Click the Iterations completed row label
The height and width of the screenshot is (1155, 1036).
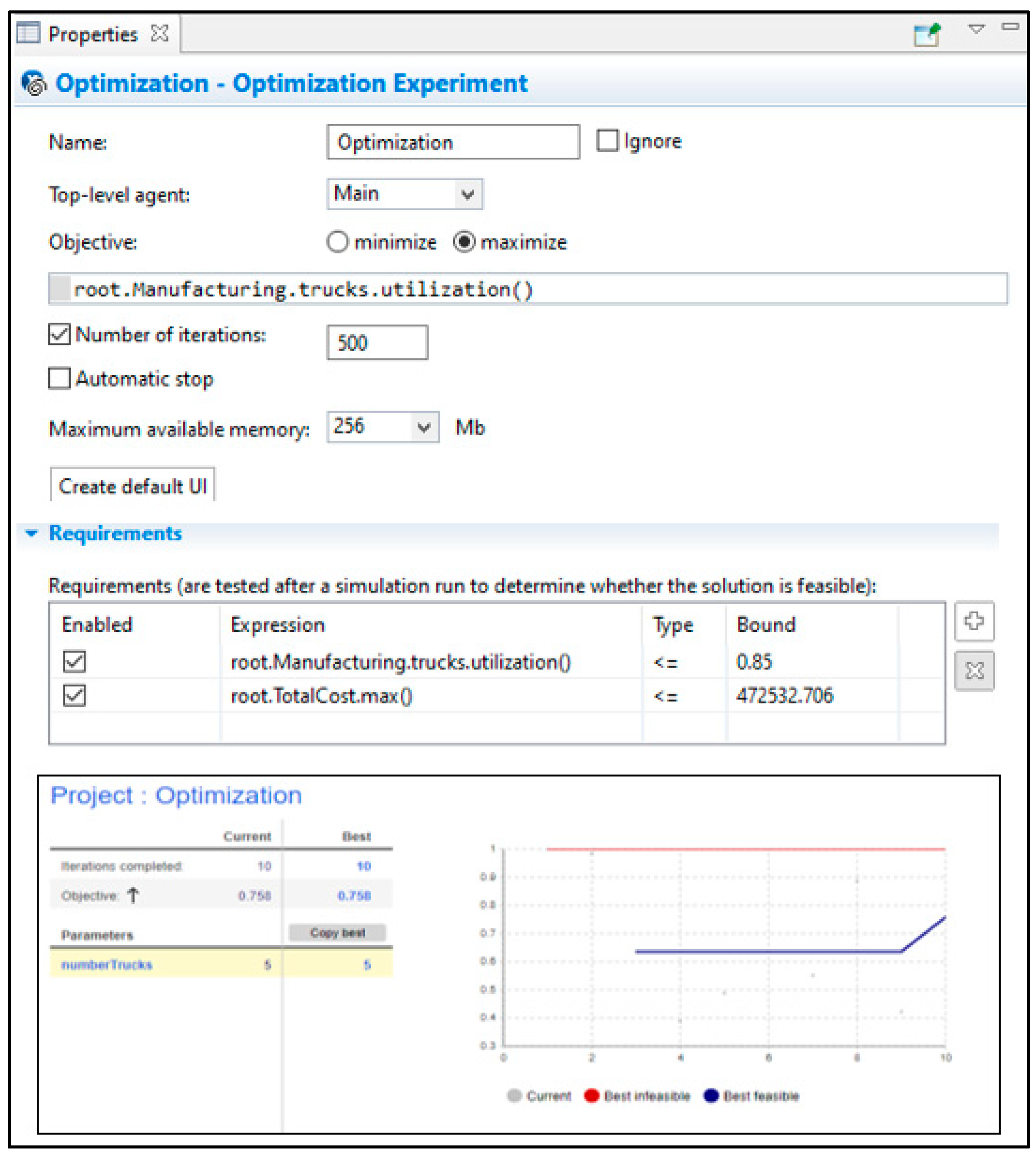pyautogui.click(x=121, y=866)
